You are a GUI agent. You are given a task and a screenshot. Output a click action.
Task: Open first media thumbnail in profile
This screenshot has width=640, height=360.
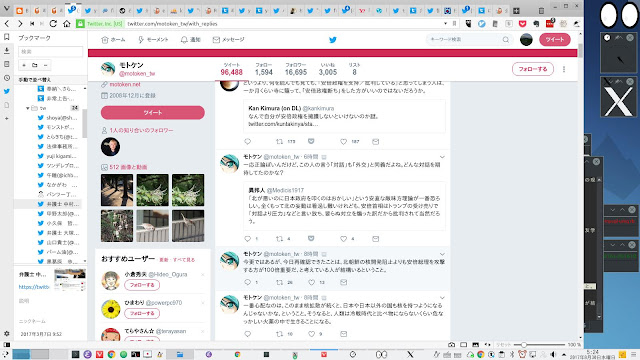117,190
